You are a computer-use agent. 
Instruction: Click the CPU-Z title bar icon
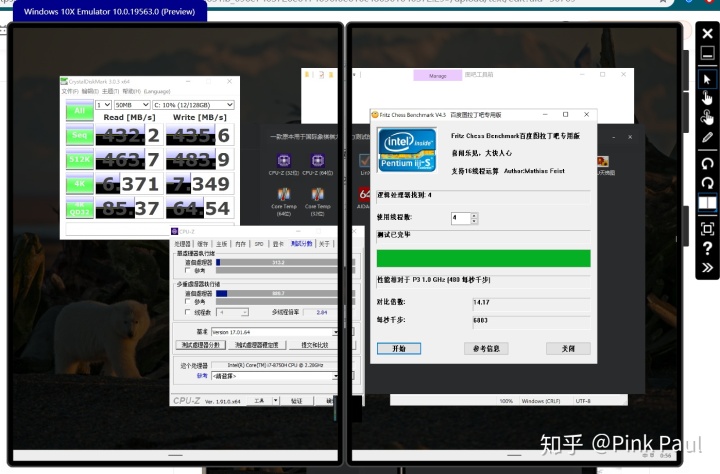click(x=174, y=231)
